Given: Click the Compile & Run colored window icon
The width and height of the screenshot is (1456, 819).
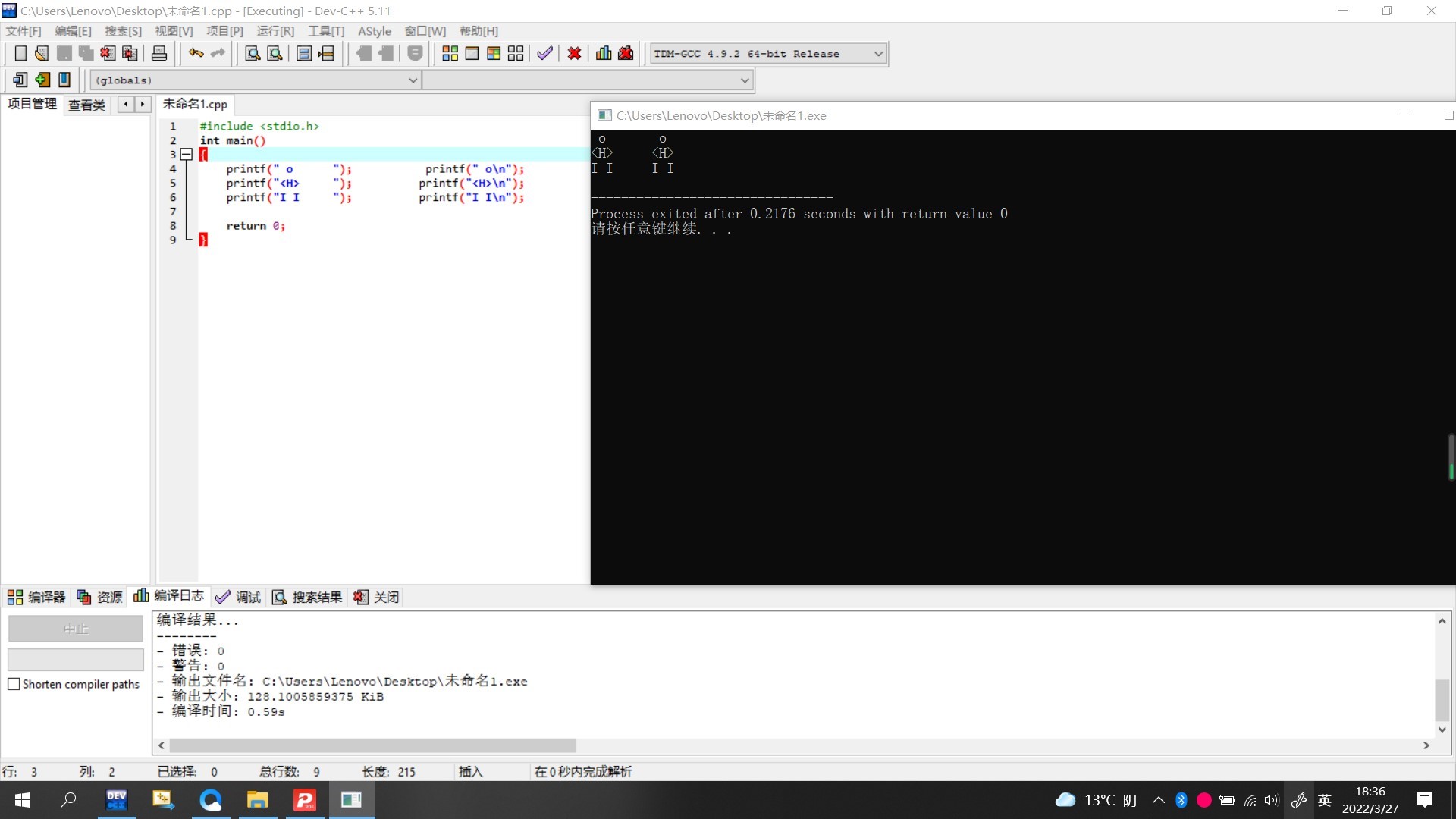Looking at the screenshot, I should [x=494, y=53].
